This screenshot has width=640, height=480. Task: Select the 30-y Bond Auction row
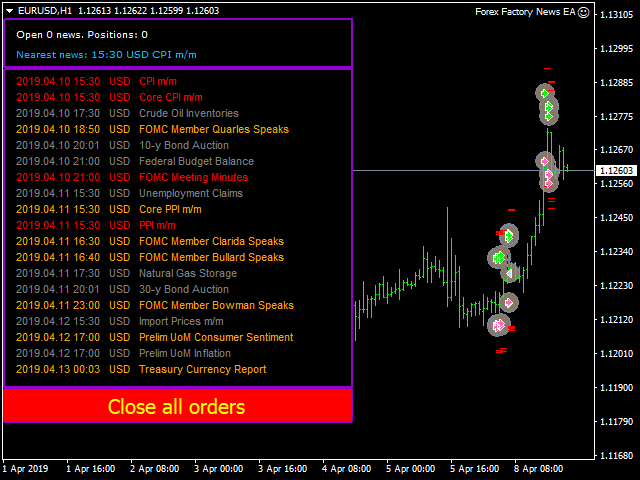[x=122, y=289]
